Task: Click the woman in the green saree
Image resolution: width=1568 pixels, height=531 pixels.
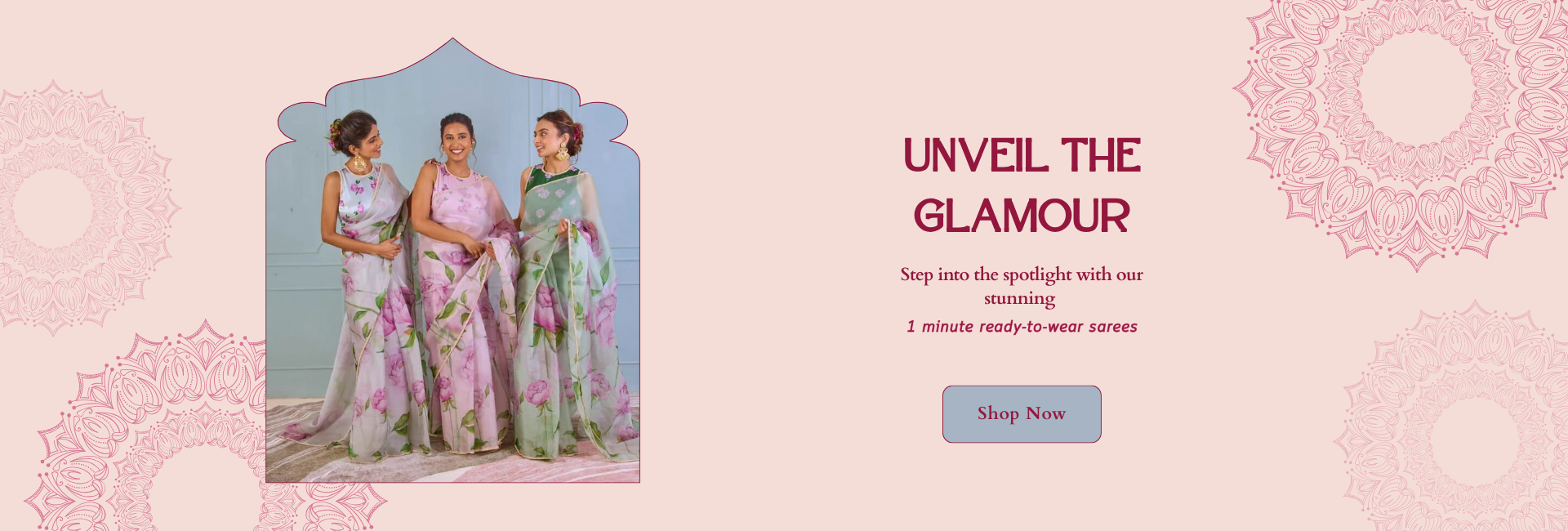Action: pos(572,286)
